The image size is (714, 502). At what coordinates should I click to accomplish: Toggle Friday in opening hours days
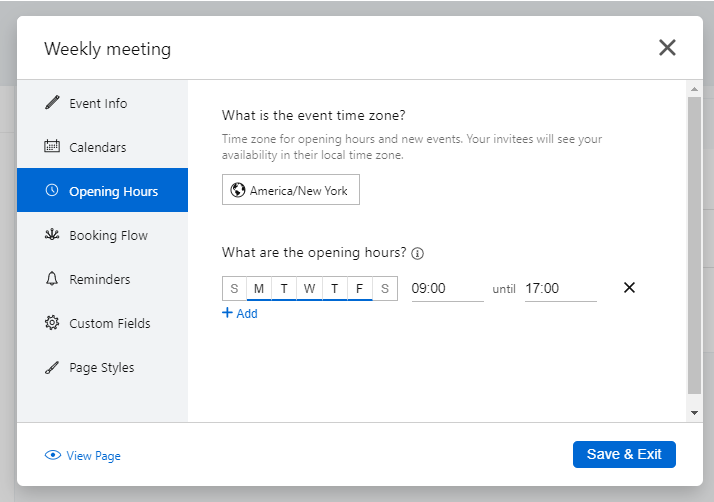[x=359, y=288]
